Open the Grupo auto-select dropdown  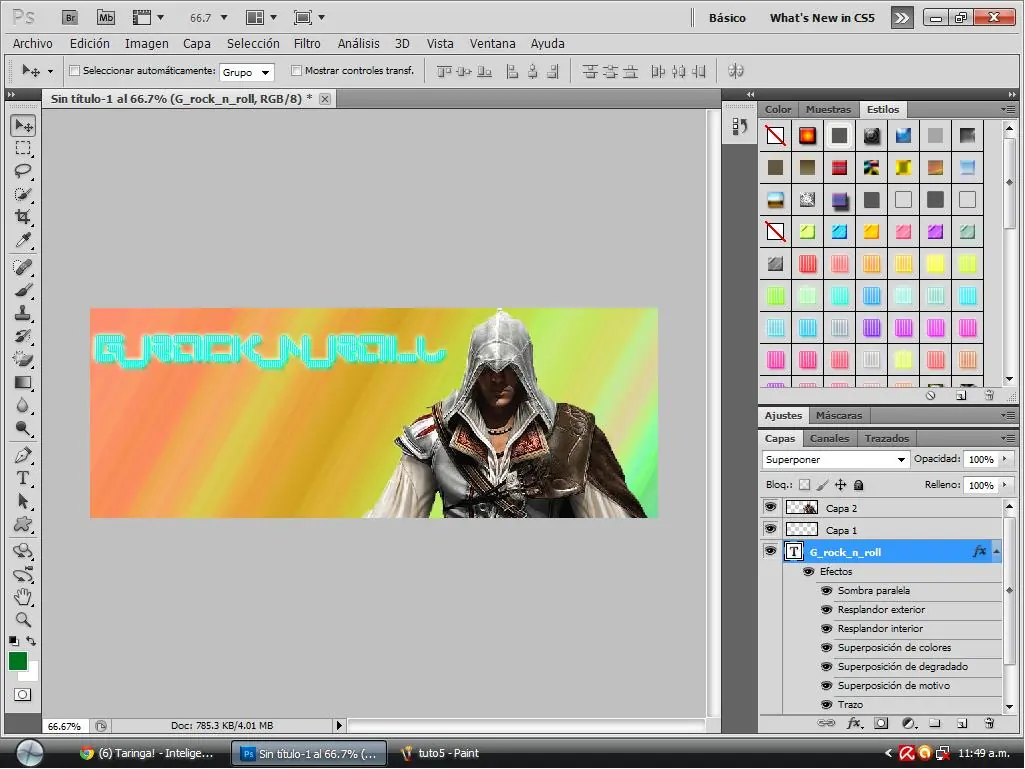(x=246, y=72)
